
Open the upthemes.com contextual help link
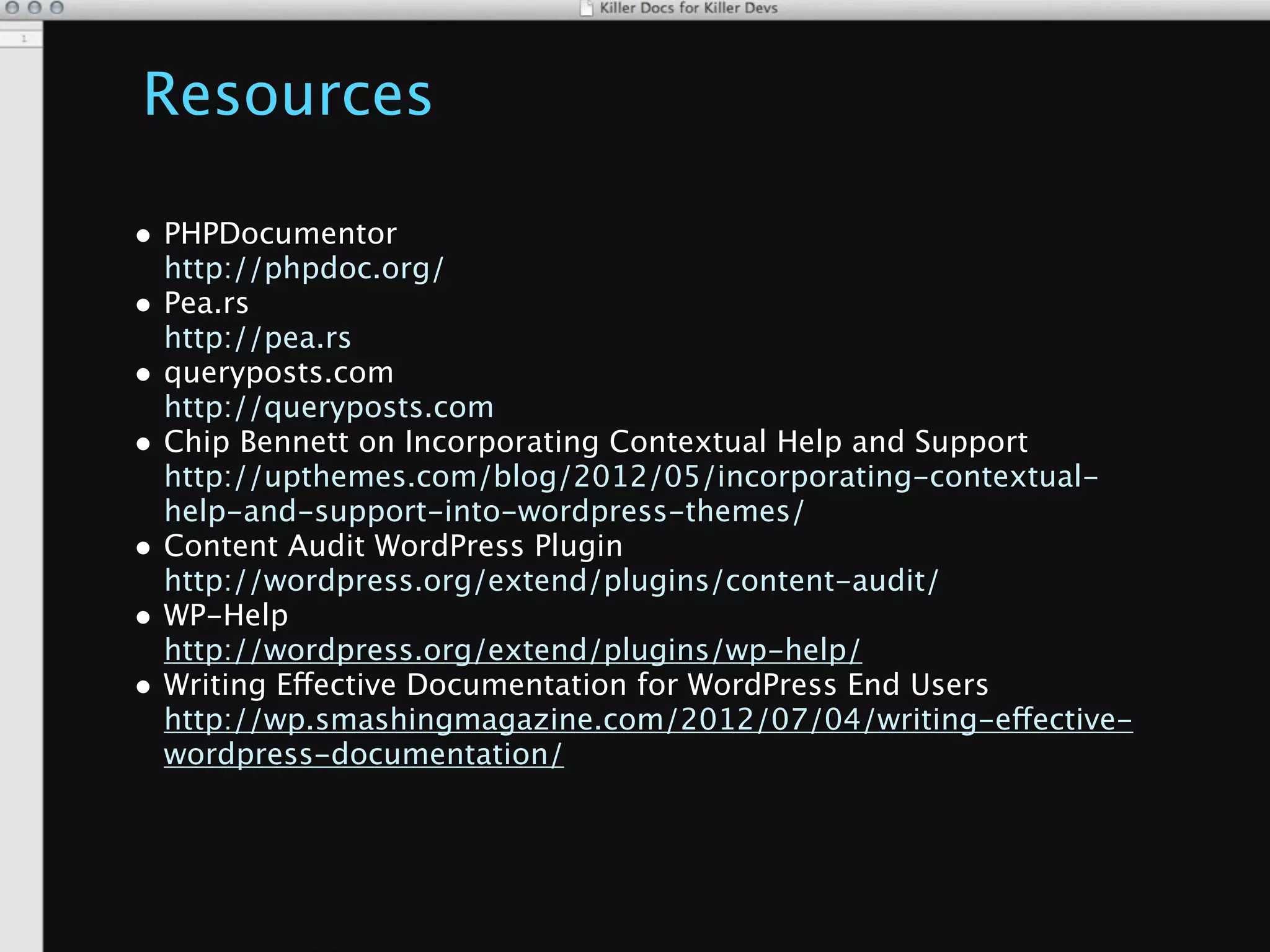631,494
